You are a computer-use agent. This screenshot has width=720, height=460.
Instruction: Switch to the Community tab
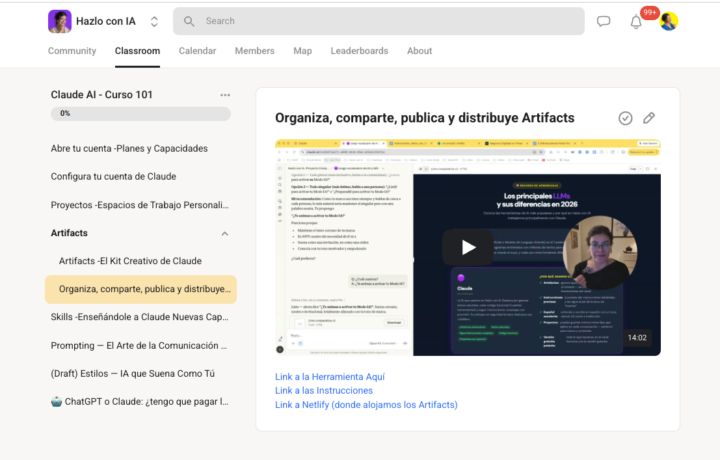(x=72, y=51)
